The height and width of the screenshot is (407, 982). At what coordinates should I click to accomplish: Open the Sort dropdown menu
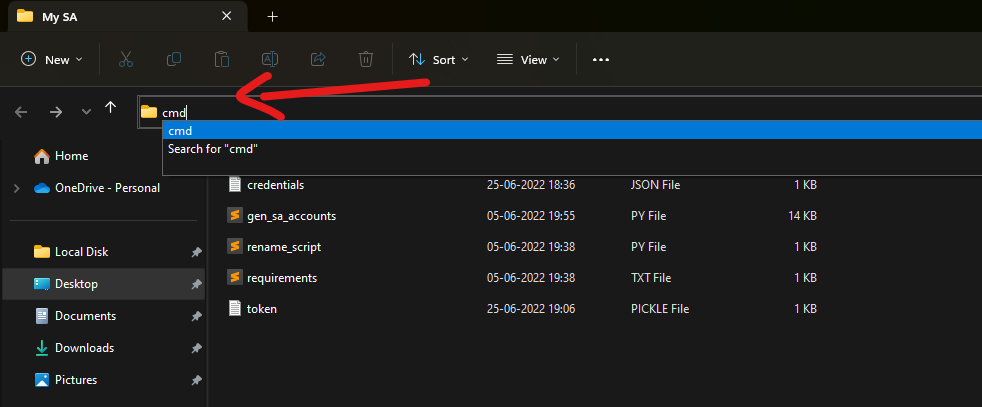point(438,59)
